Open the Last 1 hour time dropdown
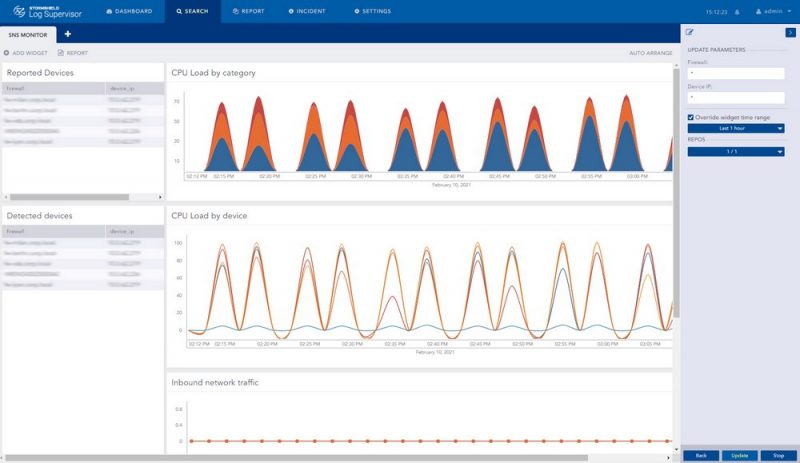 coord(735,128)
